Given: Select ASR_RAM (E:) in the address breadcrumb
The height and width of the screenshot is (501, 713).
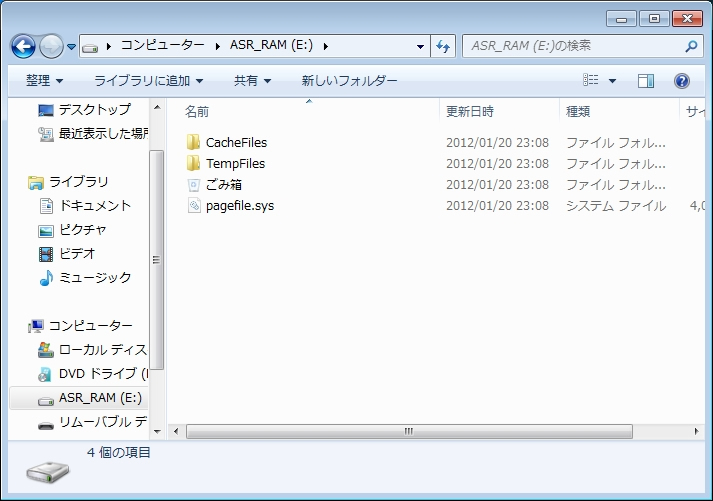Looking at the screenshot, I should point(271,45).
